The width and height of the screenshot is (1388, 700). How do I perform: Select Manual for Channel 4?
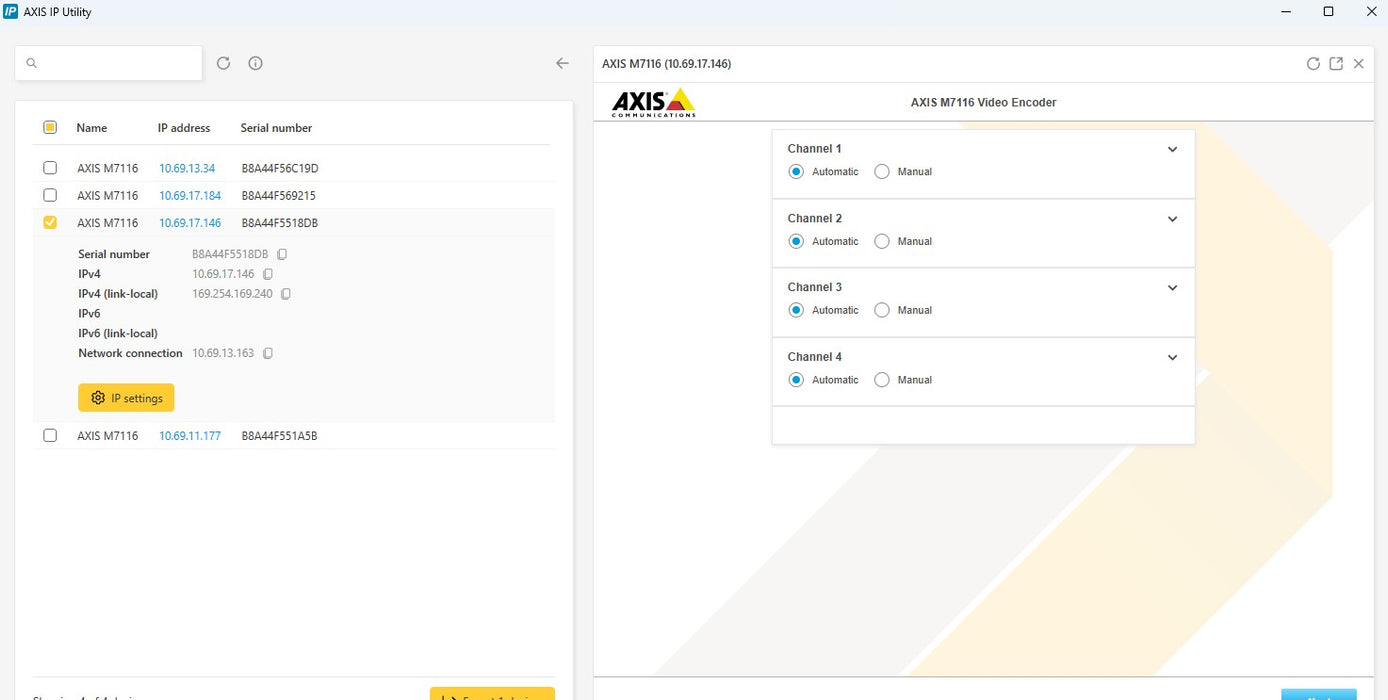pos(882,380)
